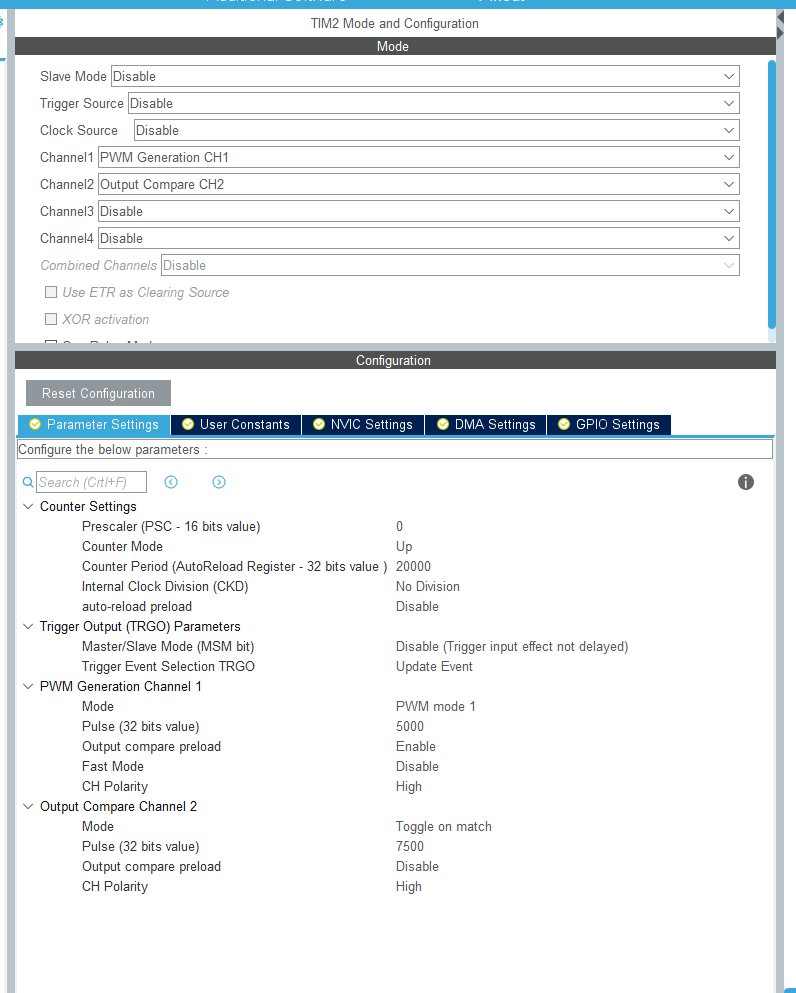This screenshot has width=796, height=993.
Task: Collapse Trigger Output (TRGO) Parameters group
Action: 28,626
